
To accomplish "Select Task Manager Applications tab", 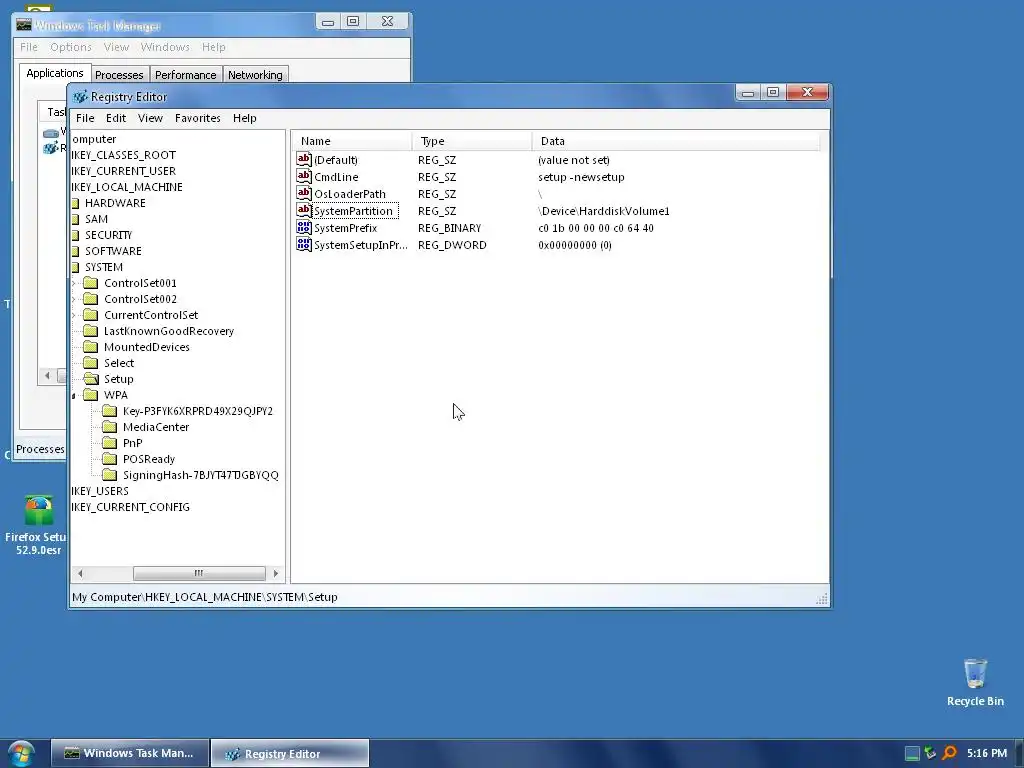I will 55,73.
